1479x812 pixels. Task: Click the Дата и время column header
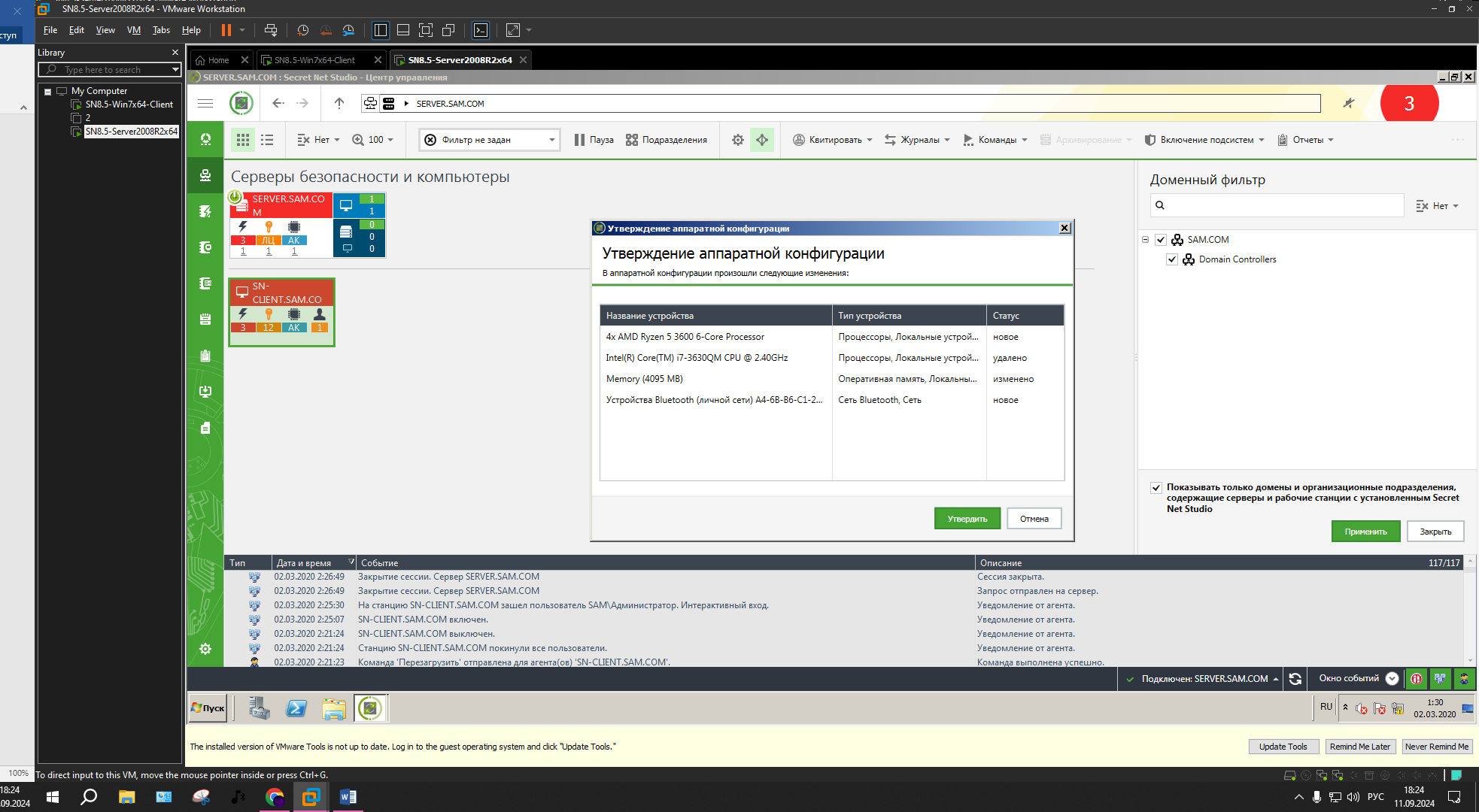(313, 563)
